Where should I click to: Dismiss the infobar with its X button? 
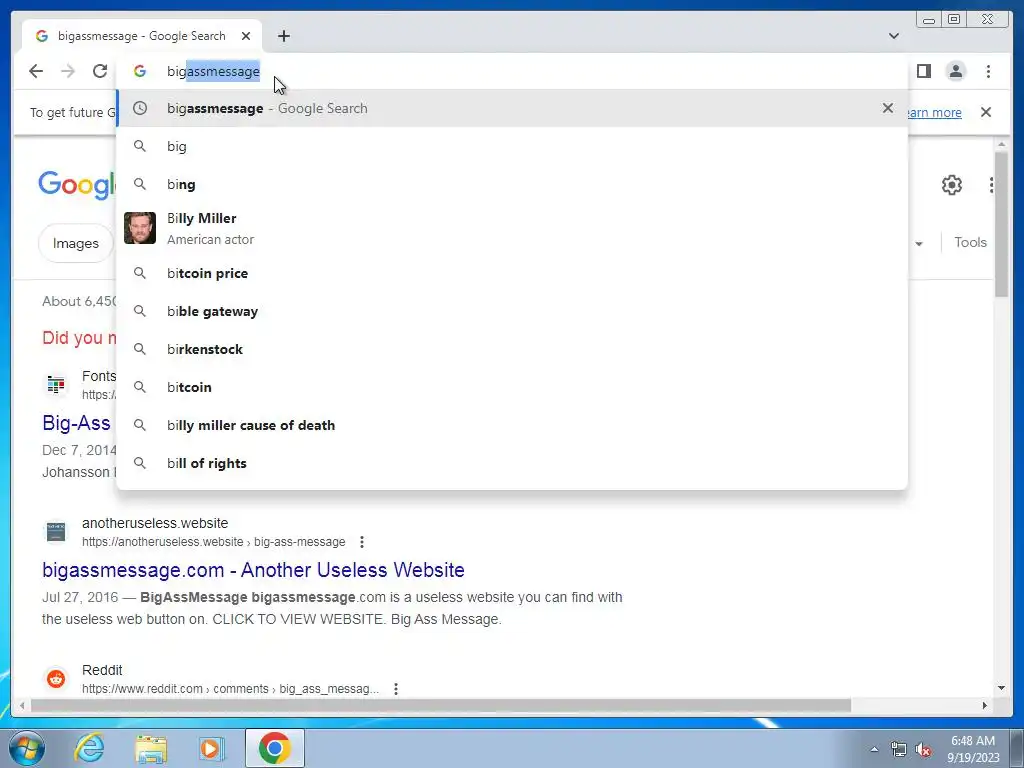pyautogui.click(x=985, y=112)
